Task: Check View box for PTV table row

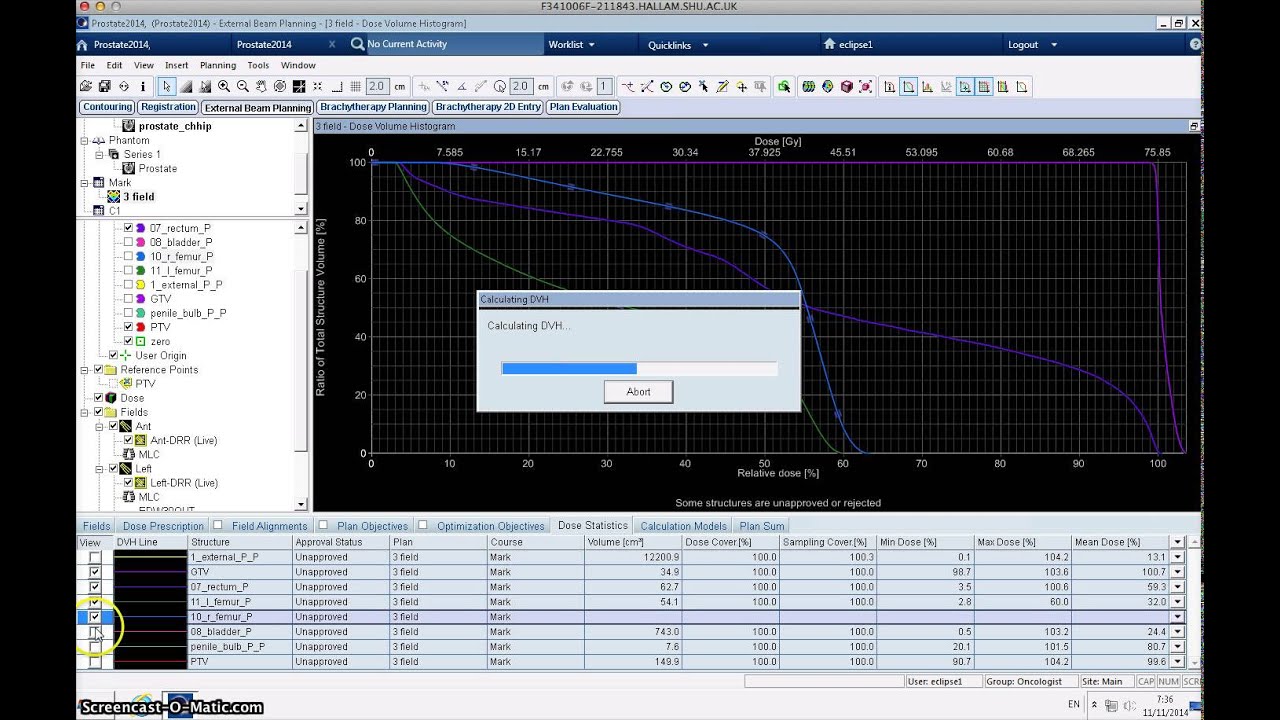Action: point(95,662)
